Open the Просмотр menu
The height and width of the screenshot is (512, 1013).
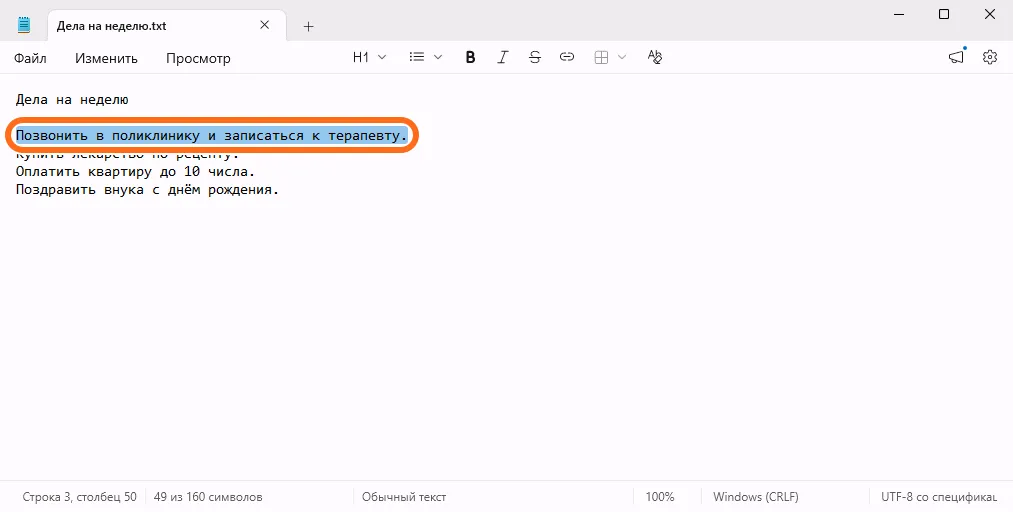click(x=198, y=58)
